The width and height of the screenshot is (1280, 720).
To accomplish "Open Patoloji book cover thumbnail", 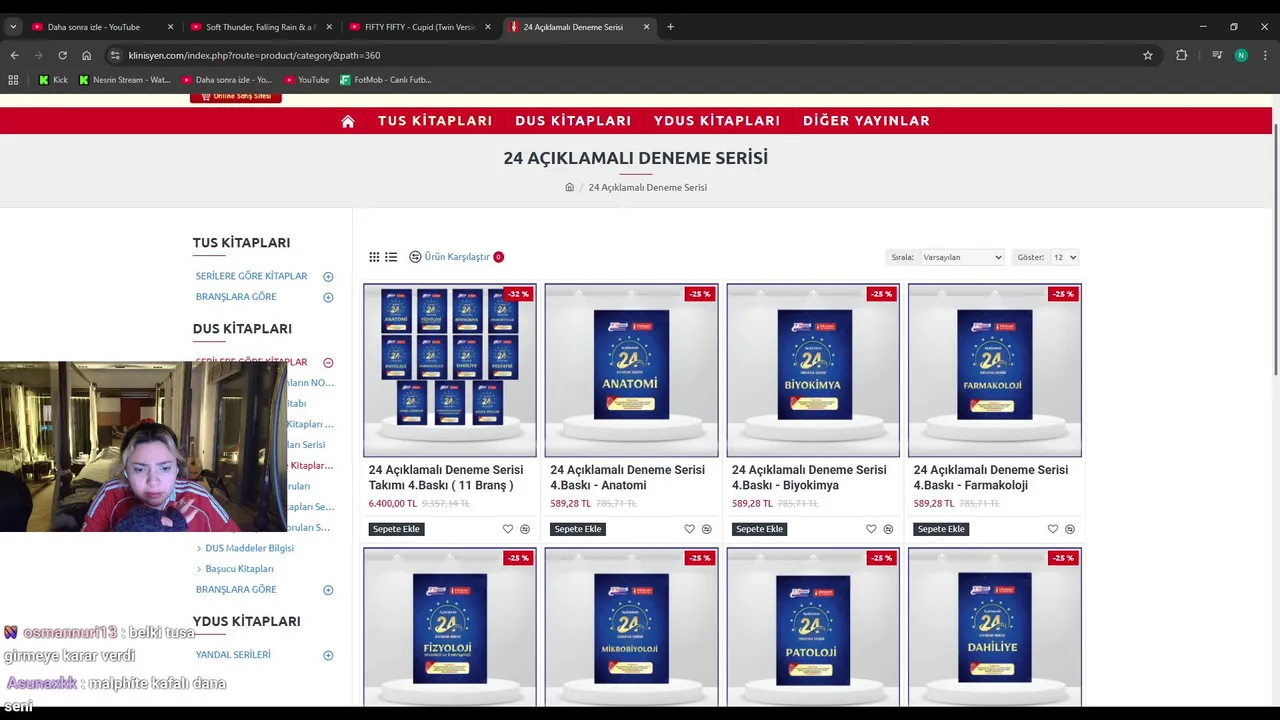I will (x=813, y=627).
